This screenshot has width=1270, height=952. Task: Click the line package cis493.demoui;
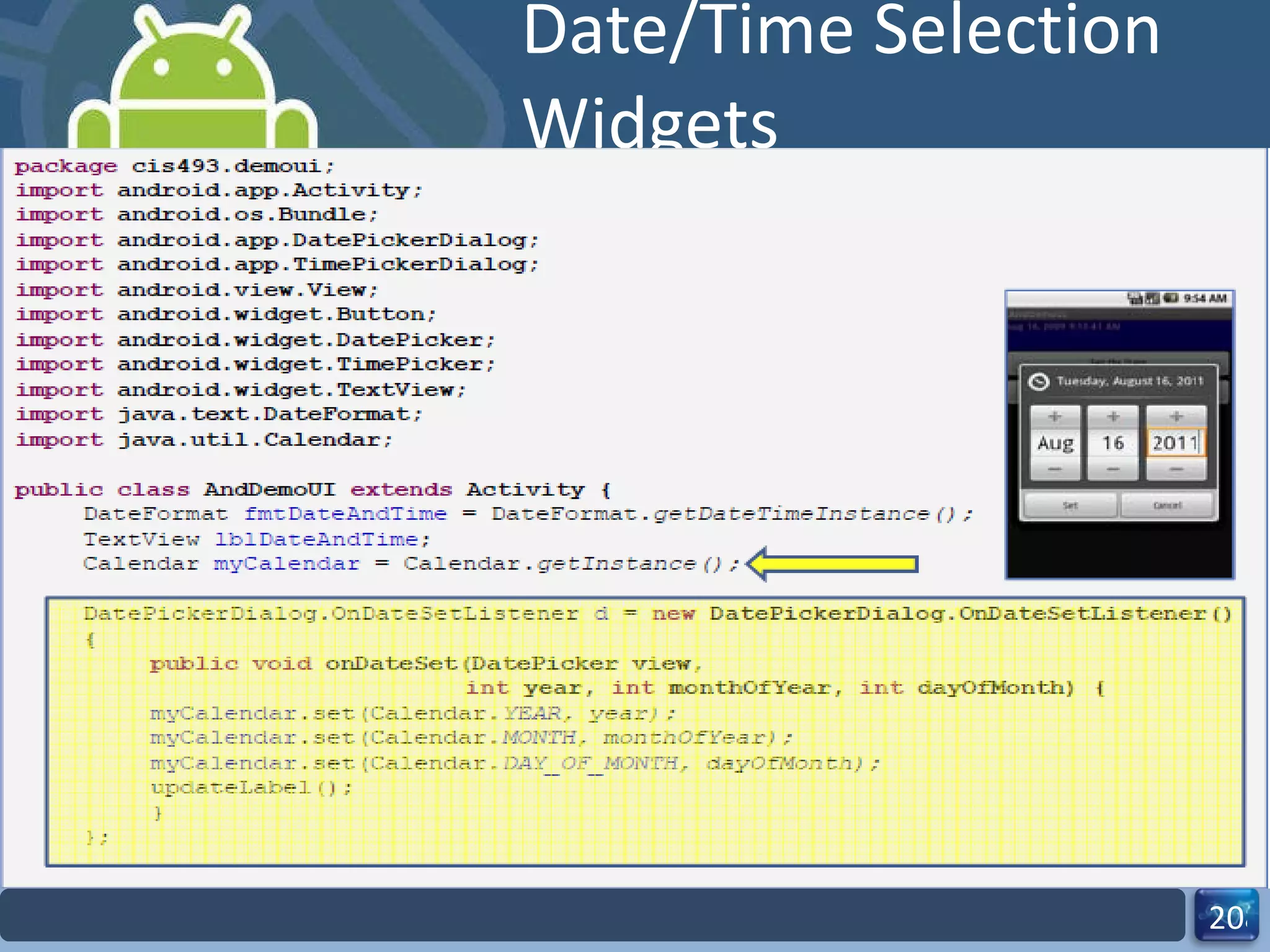174,166
